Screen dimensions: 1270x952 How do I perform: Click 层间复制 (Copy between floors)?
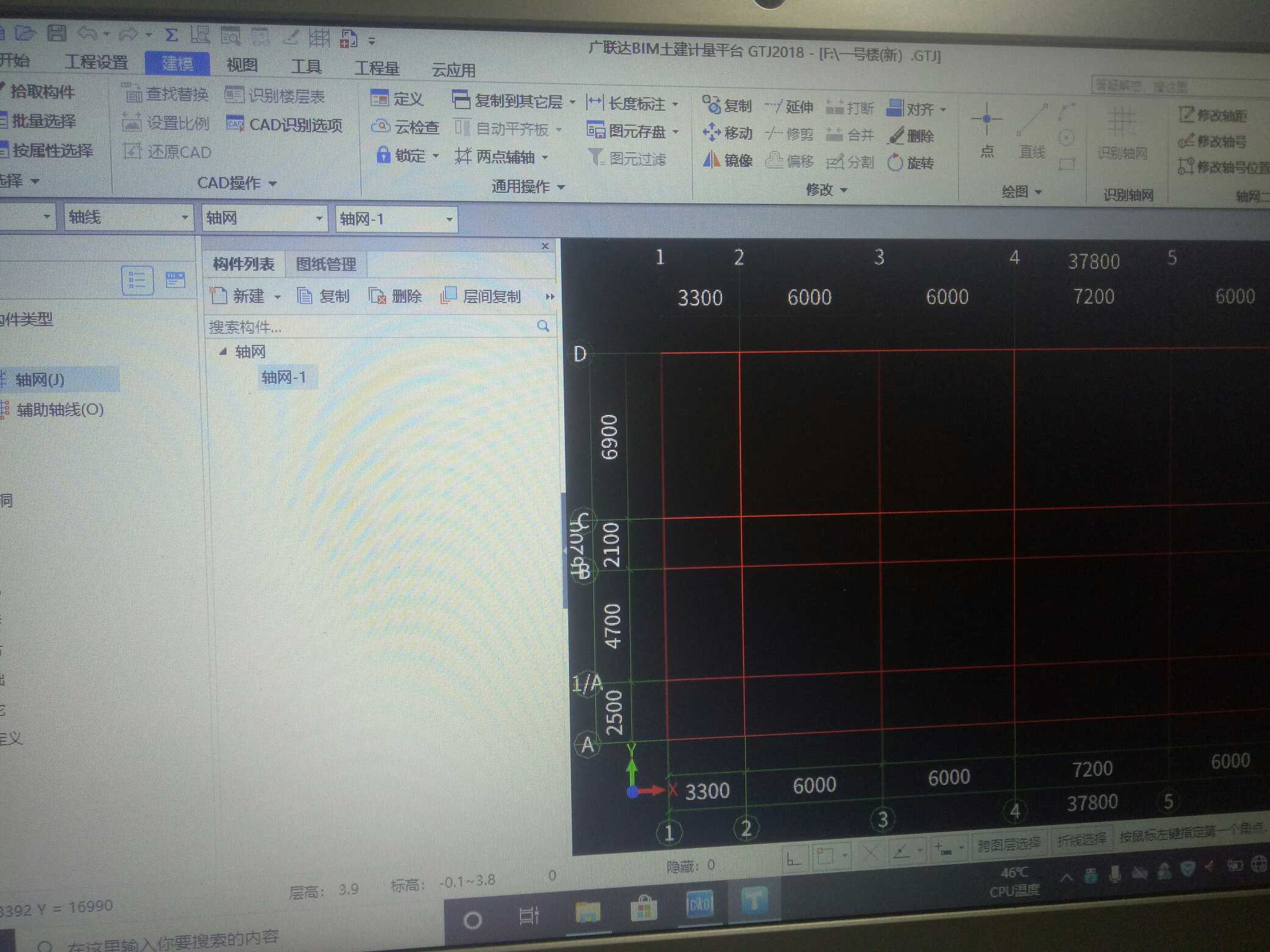point(481,297)
